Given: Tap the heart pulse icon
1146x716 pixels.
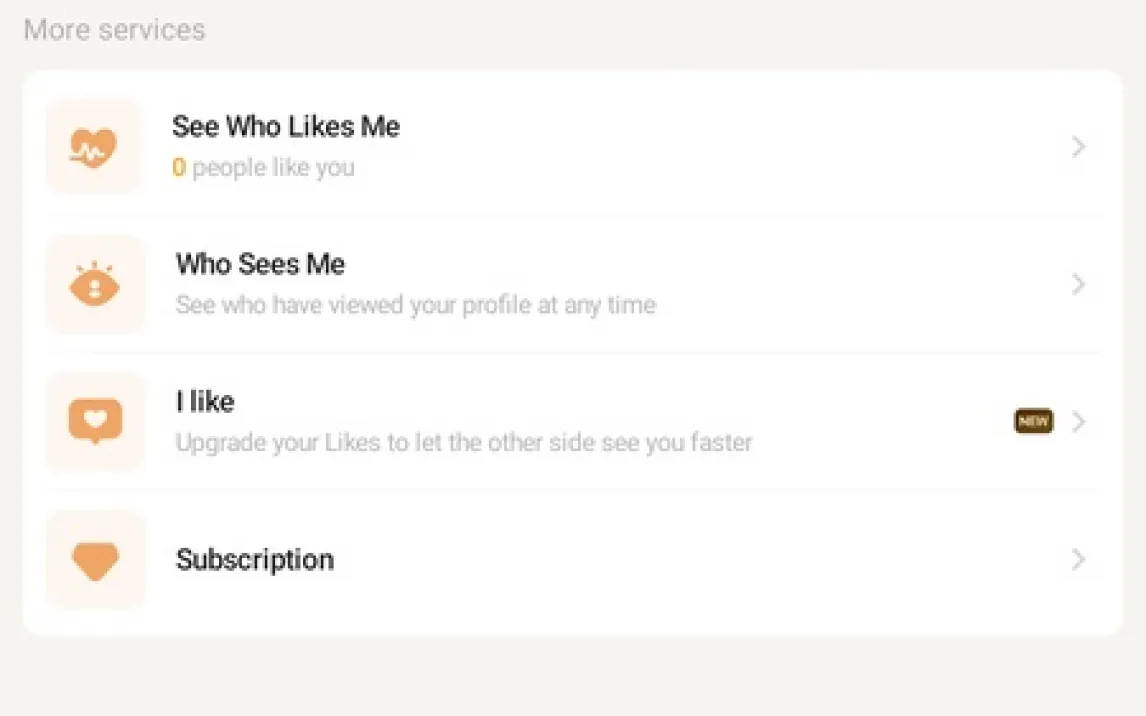Looking at the screenshot, I should 94,147.
